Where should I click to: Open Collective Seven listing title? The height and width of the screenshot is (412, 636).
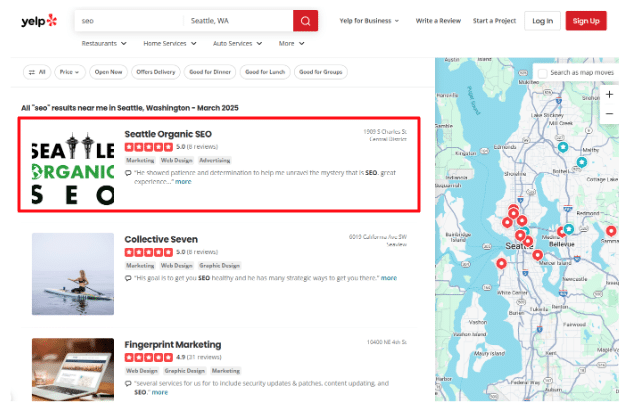[x=161, y=239]
